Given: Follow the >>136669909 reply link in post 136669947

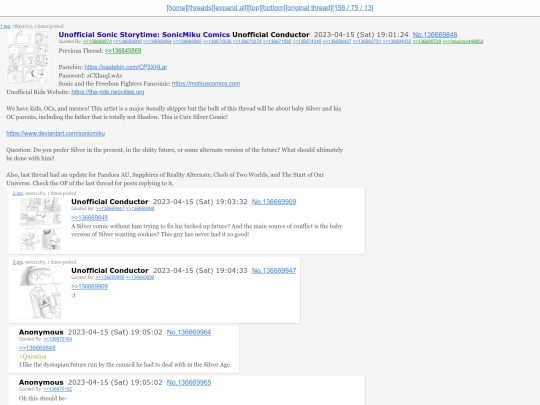Looking at the screenshot, I should [x=90, y=287].
